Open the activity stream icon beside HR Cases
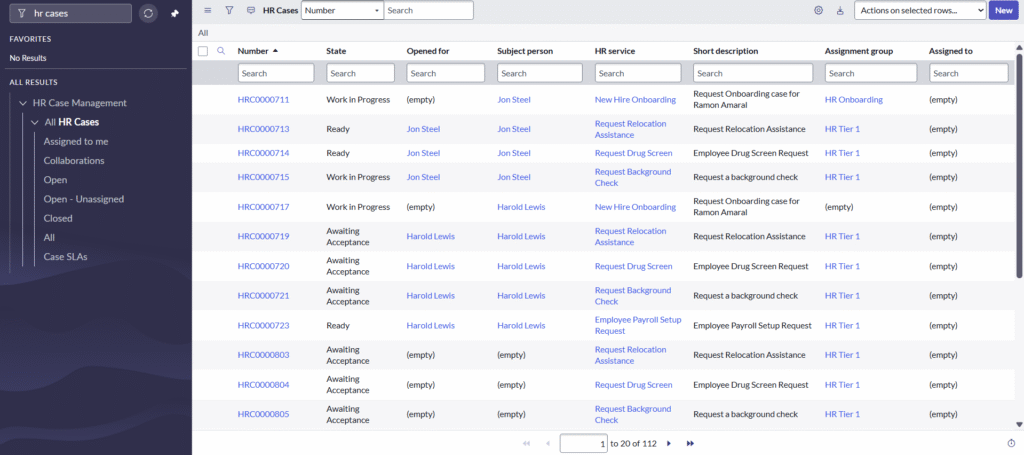The height and width of the screenshot is (455, 1024). tap(251, 10)
